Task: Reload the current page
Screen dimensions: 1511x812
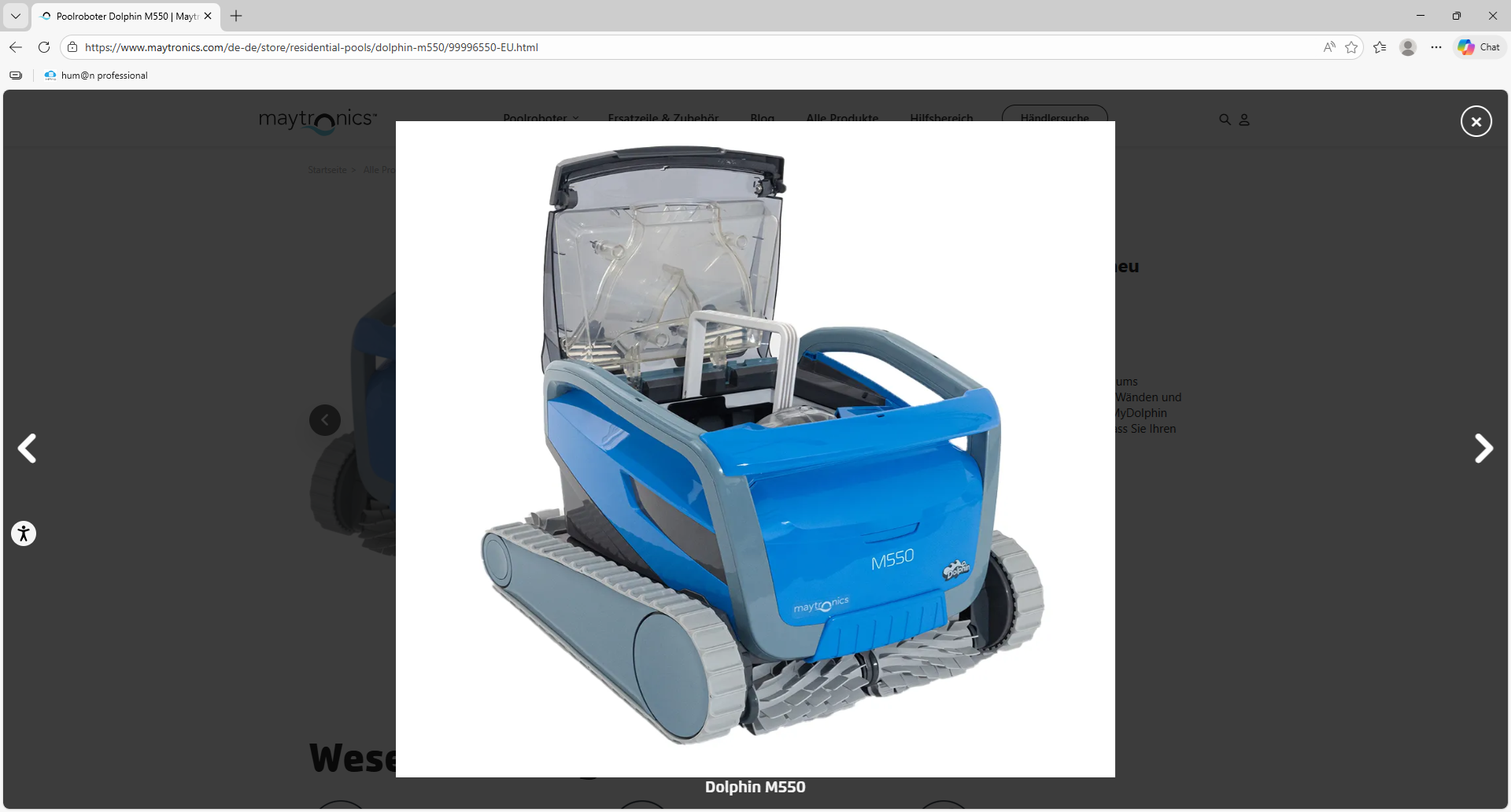Action: coord(44,47)
